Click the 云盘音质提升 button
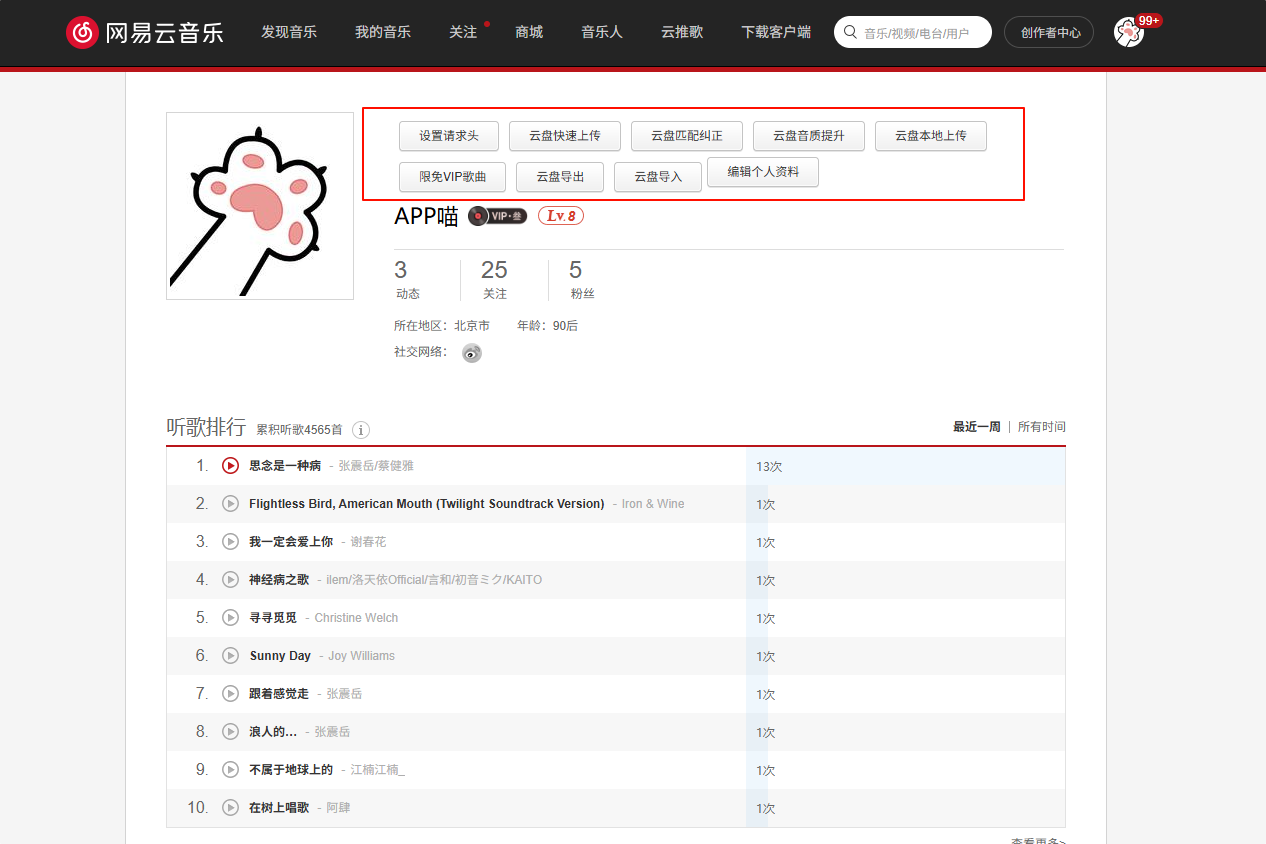This screenshot has height=844, width=1266. pyautogui.click(x=809, y=136)
